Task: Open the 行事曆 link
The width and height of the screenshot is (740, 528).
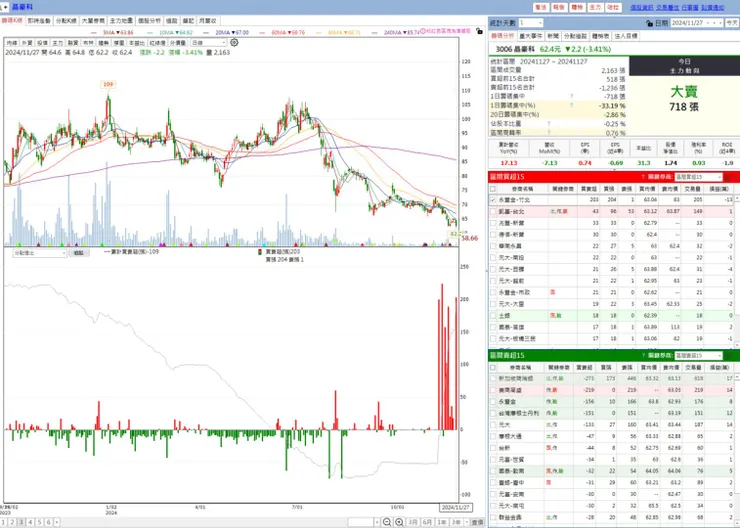Action: [690, 8]
